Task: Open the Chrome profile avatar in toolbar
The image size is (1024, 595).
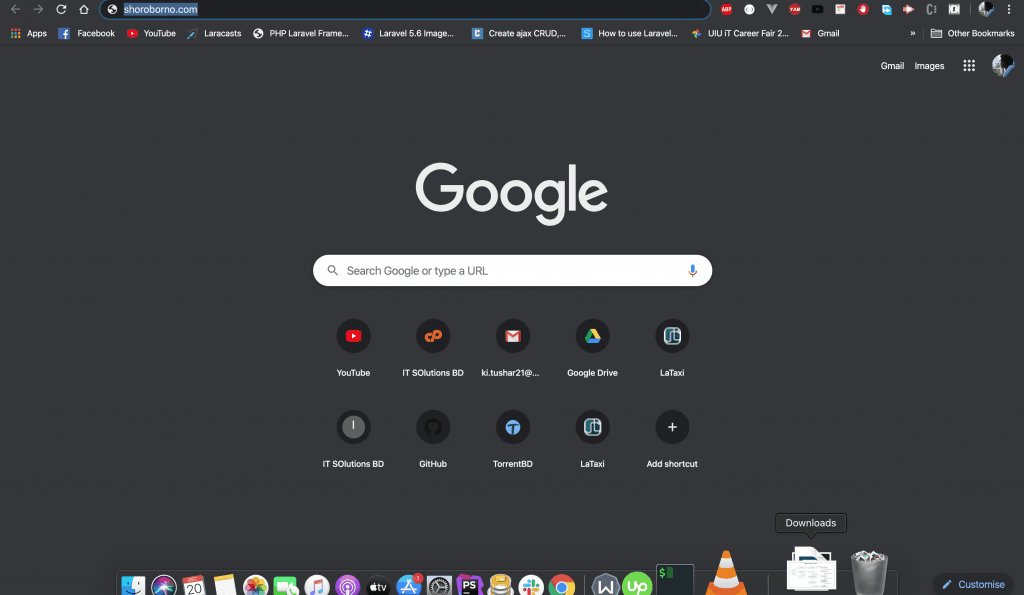Action: pyautogui.click(x=986, y=9)
